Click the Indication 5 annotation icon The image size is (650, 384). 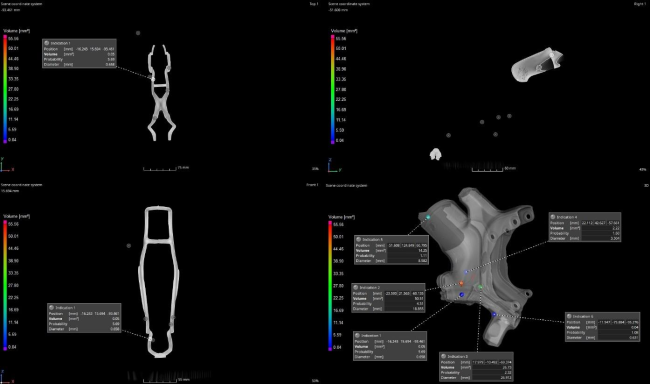coord(359,239)
